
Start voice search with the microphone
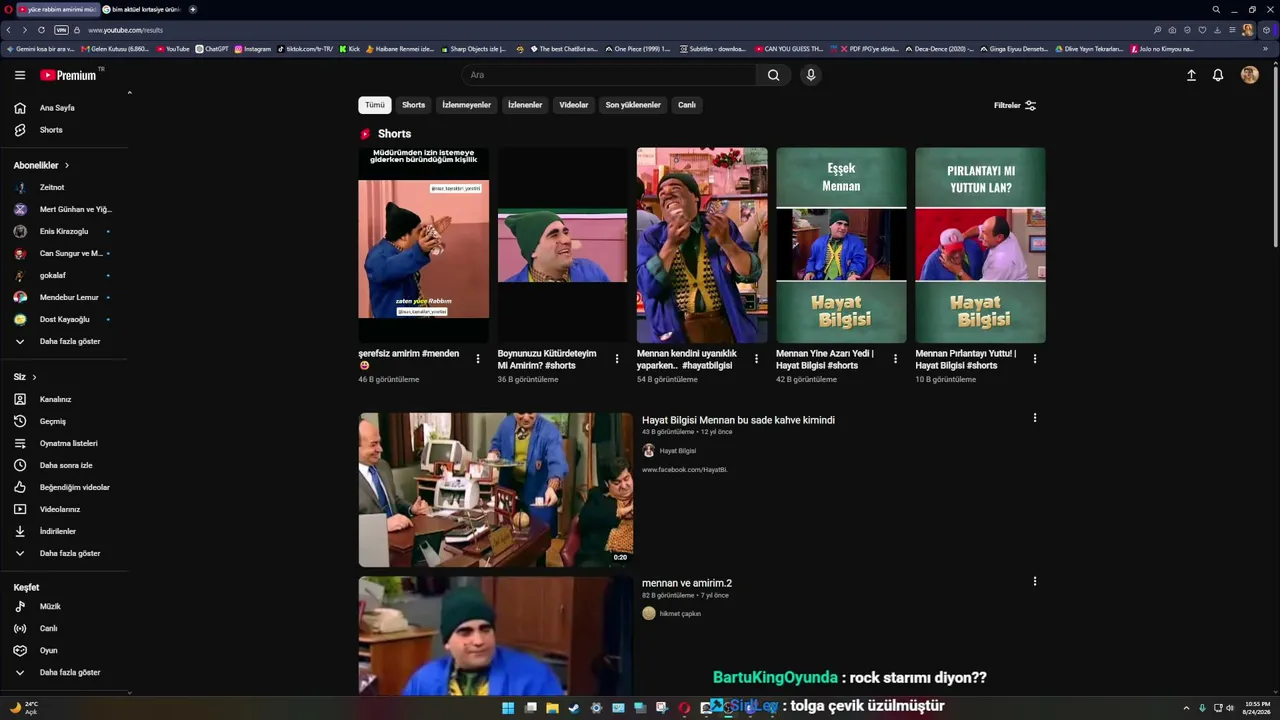point(811,75)
